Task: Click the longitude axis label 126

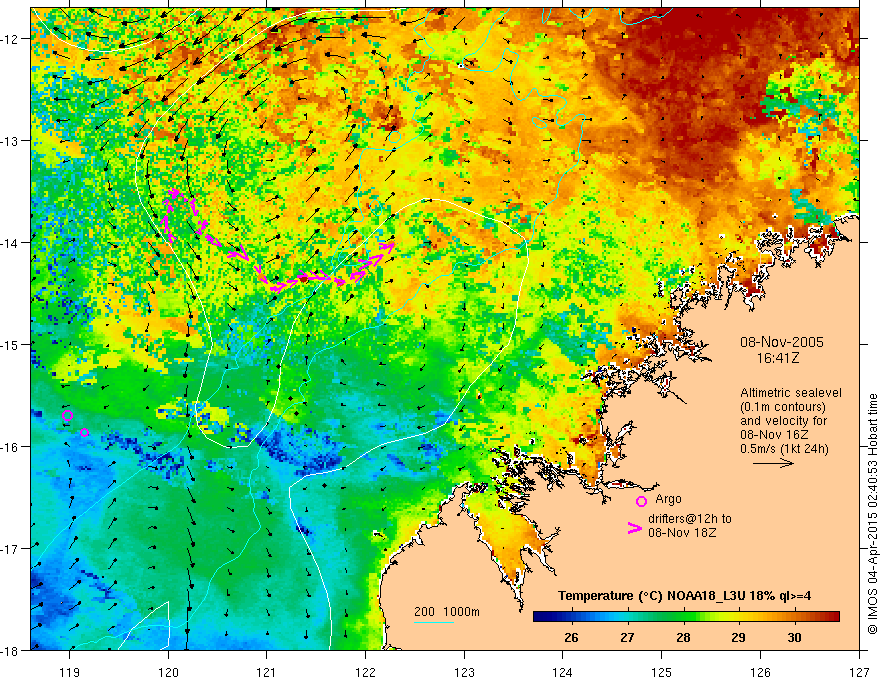Action: [760, 672]
